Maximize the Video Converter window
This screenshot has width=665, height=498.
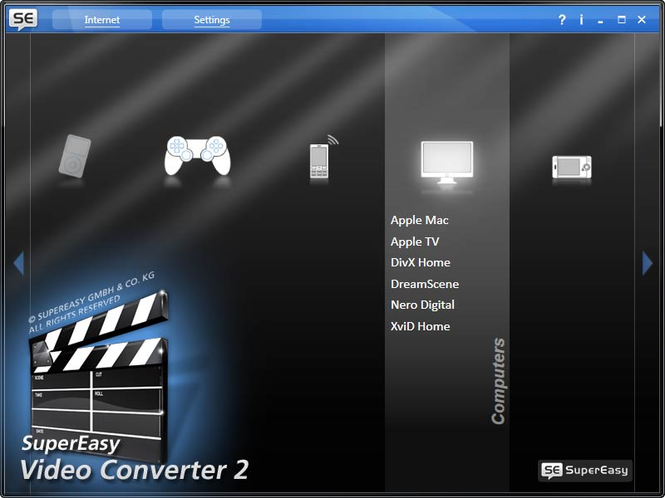(x=621, y=20)
